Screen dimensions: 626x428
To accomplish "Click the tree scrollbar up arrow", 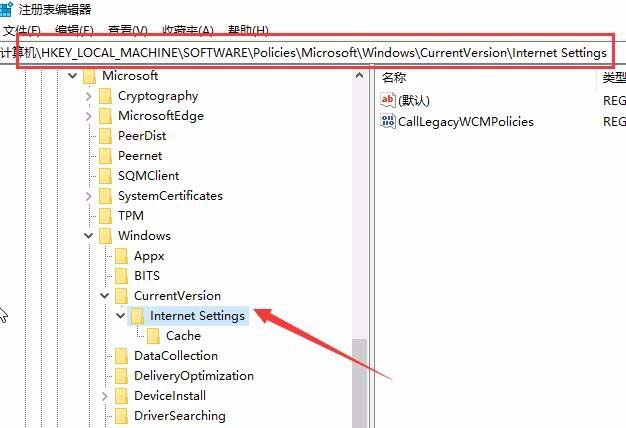I will 359,75.
